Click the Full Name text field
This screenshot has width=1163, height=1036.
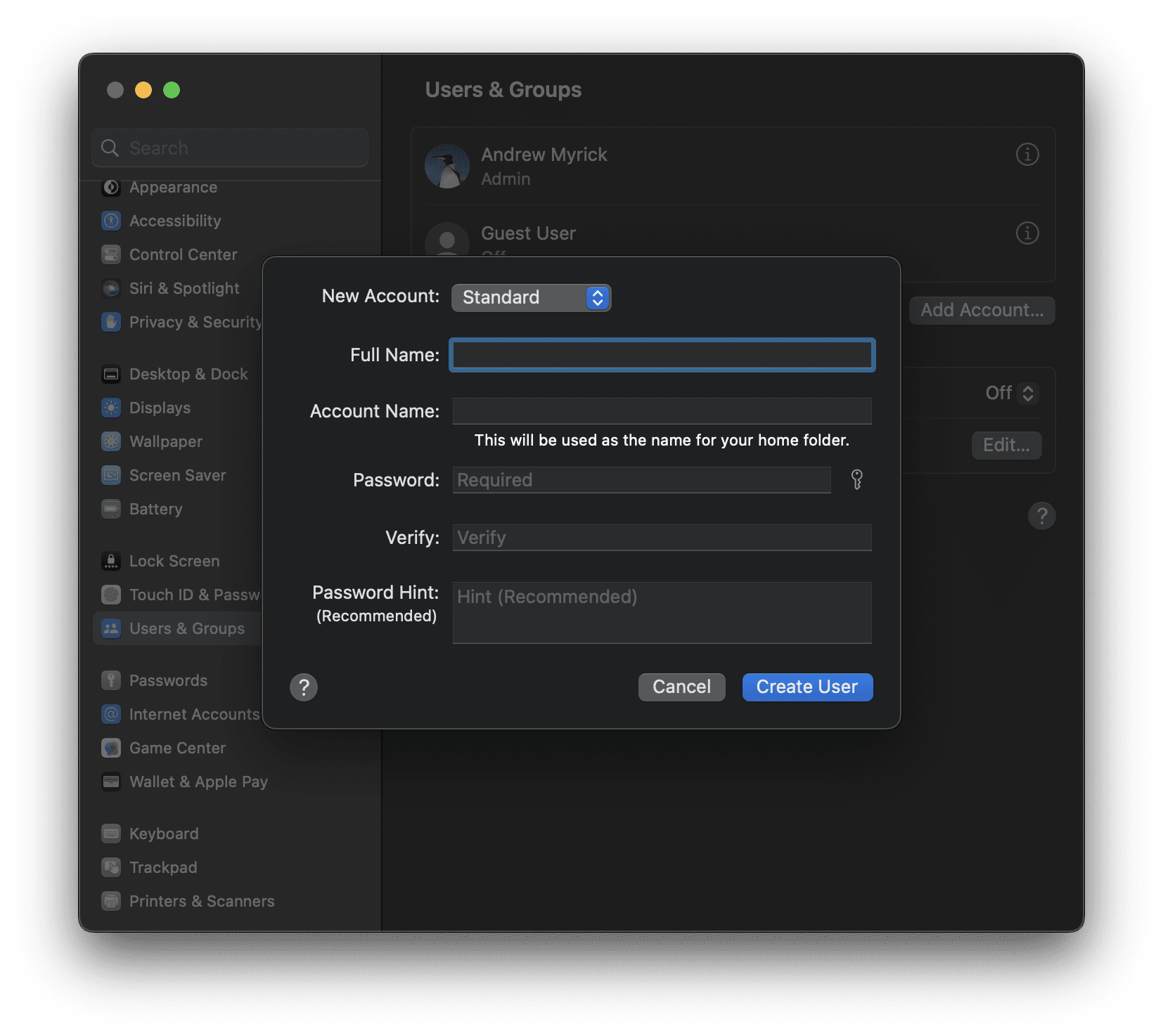click(662, 355)
